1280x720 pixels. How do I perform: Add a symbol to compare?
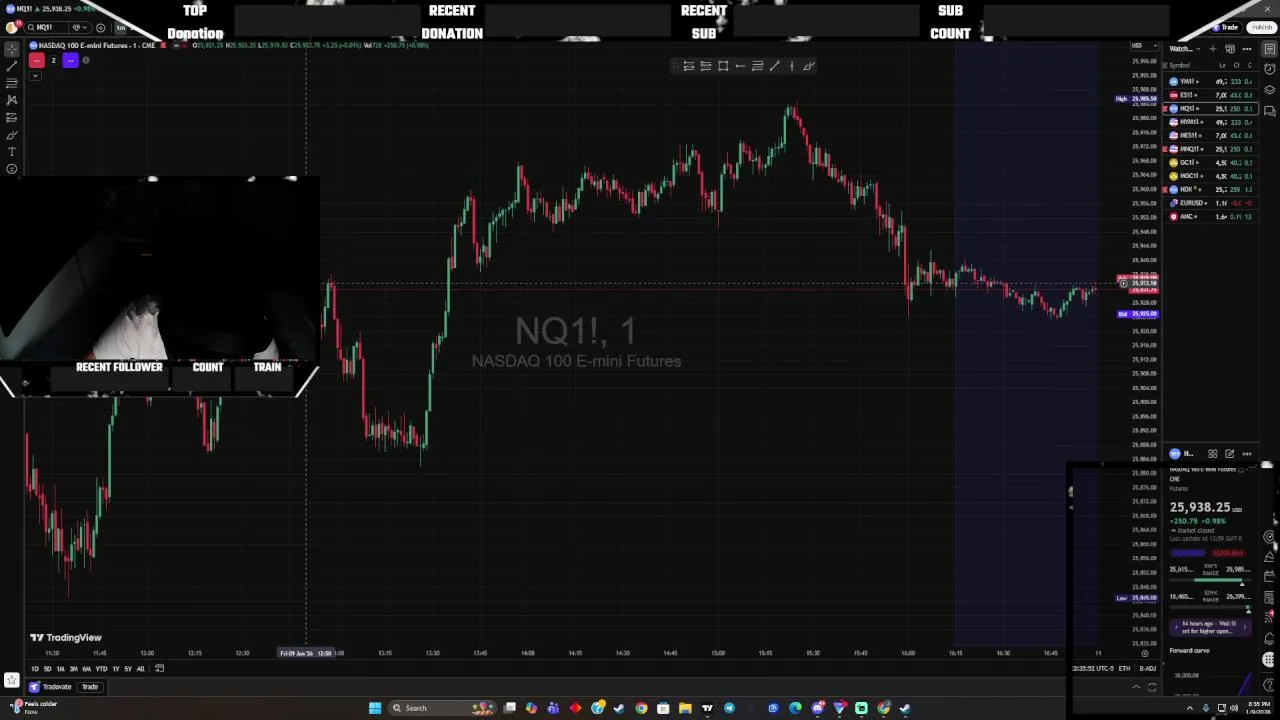point(100,28)
